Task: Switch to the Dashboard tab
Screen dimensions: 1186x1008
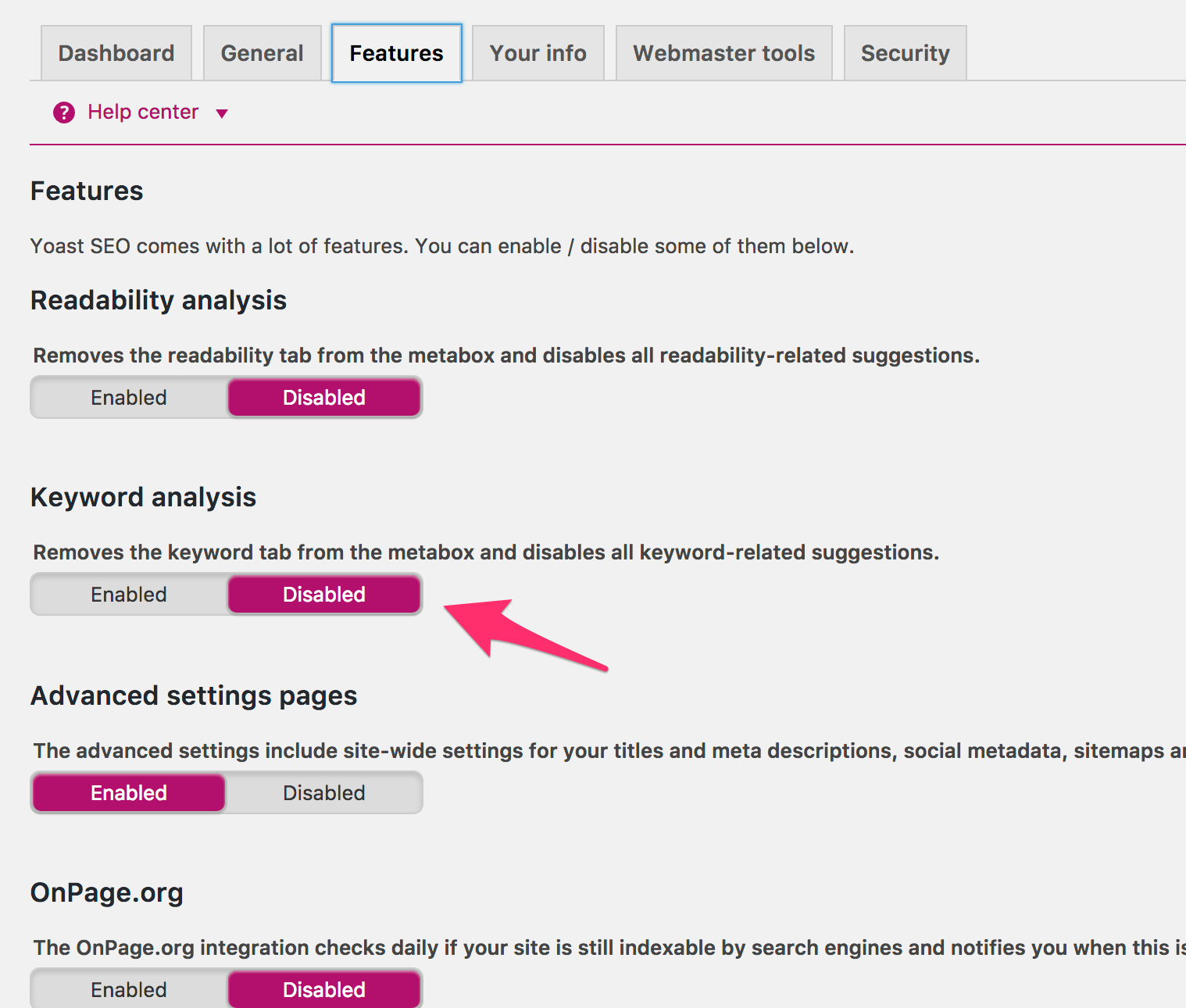Action: (x=116, y=53)
